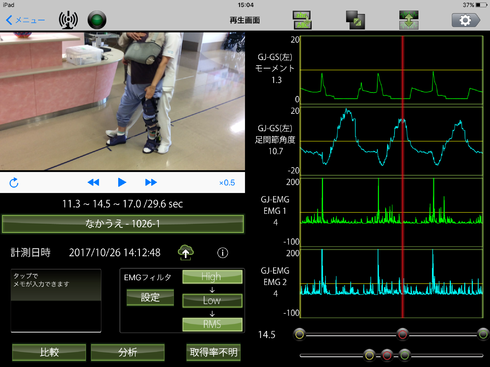Tap the loop replay icon
Viewport: 490px width, 367px height.
14,183
